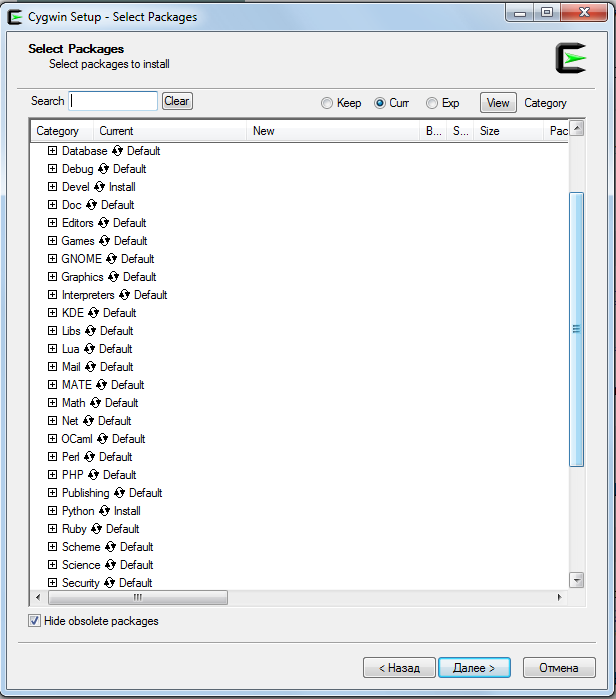
Task: Toggle the Scheme cycle icon
Action: pos(111,547)
